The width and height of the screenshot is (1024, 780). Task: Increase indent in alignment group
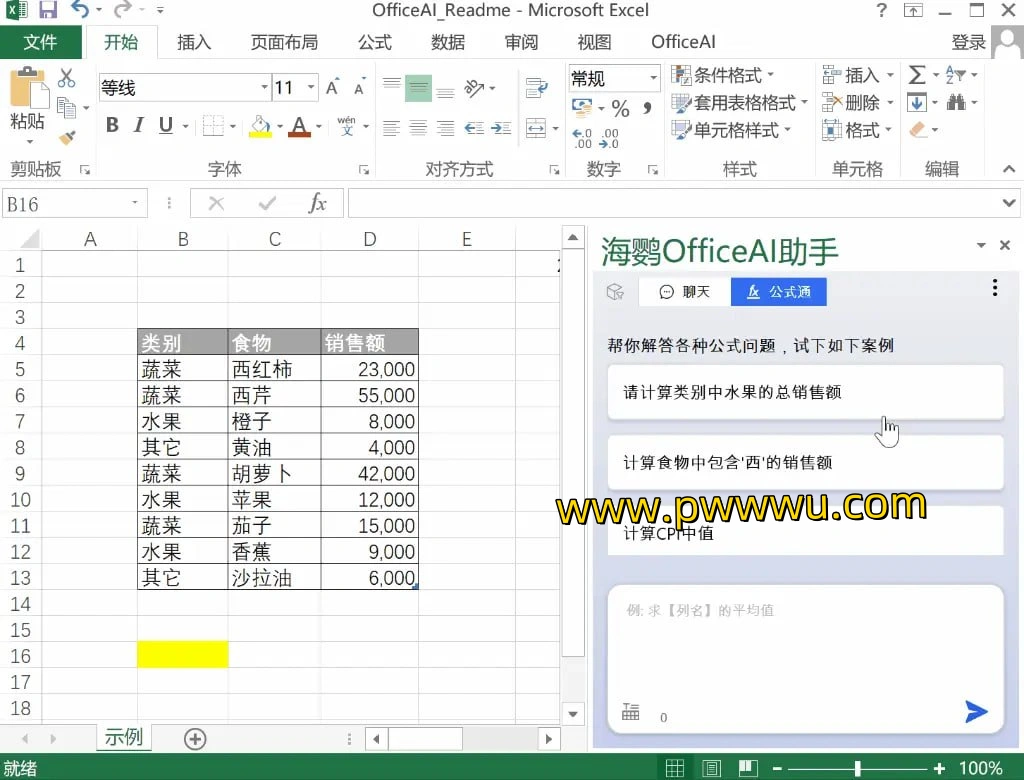coord(501,128)
